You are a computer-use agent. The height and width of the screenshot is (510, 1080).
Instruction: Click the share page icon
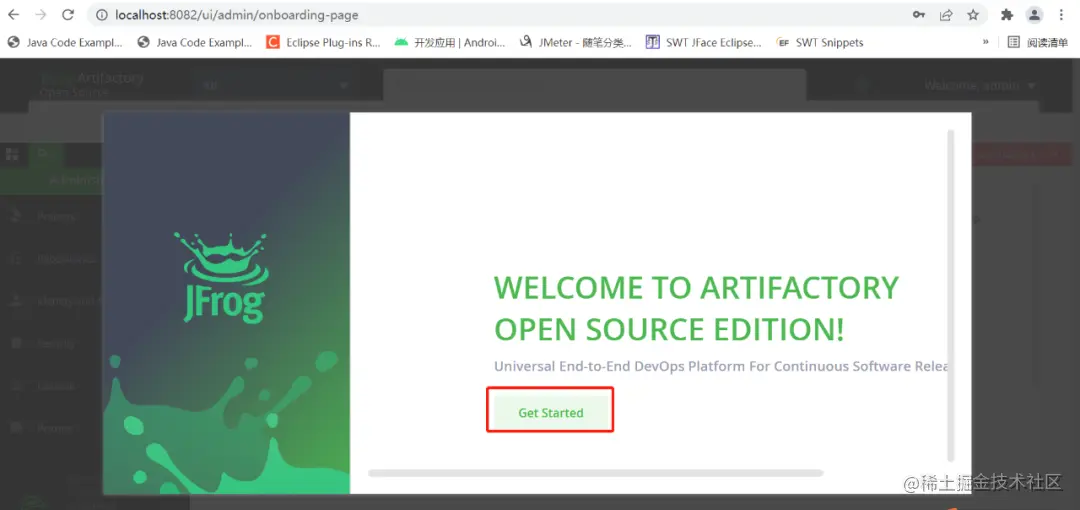click(946, 14)
